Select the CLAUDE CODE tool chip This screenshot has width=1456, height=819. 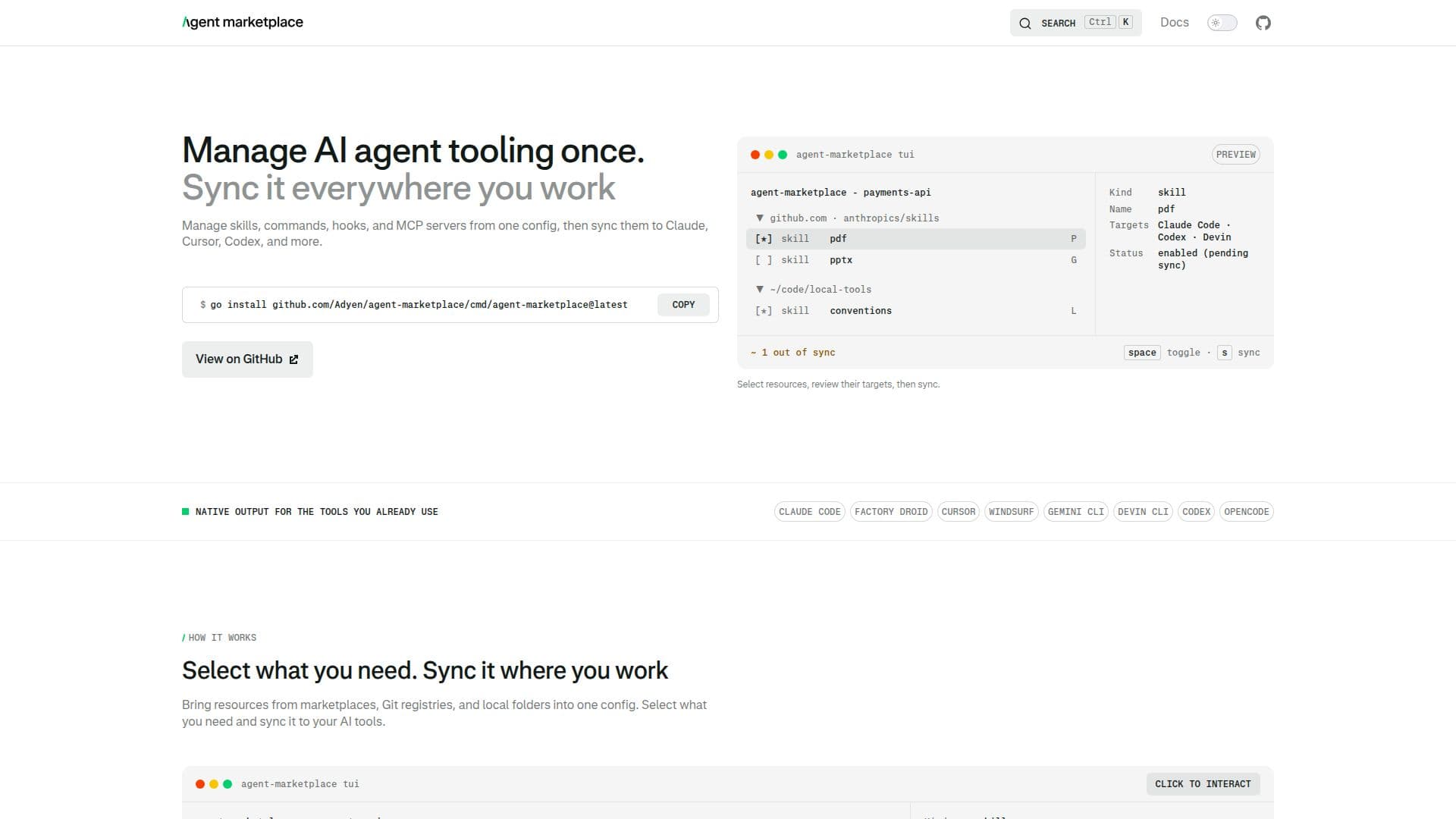[x=809, y=512]
